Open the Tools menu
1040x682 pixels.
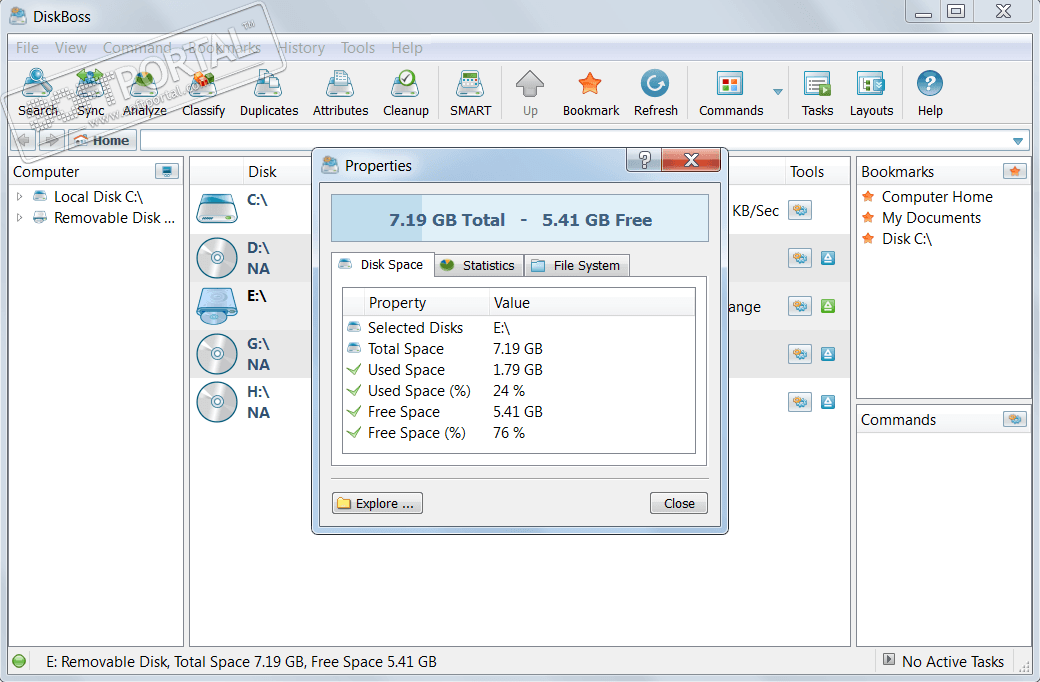tap(358, 48)
